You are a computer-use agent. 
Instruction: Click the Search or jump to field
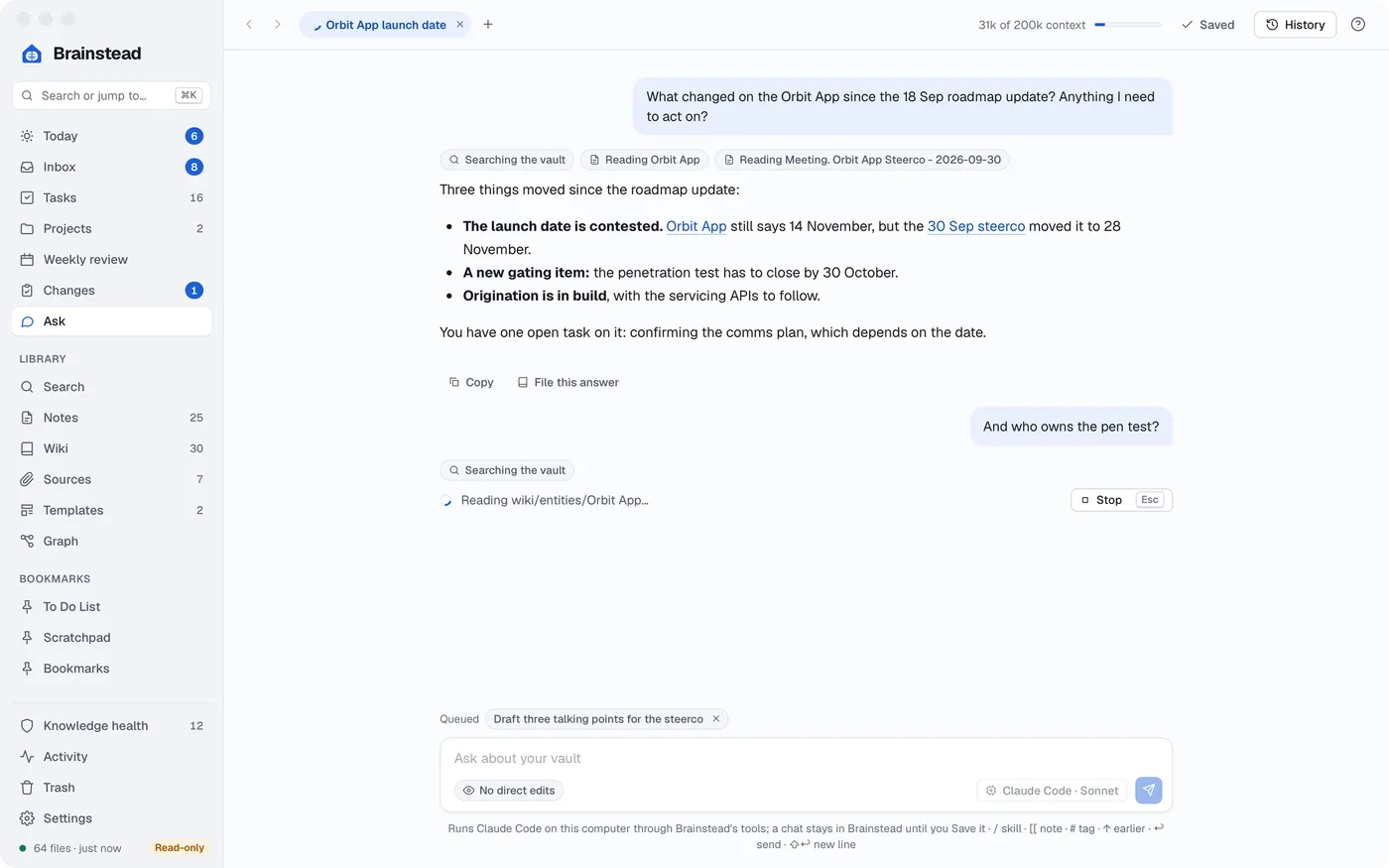coord(112,95)
